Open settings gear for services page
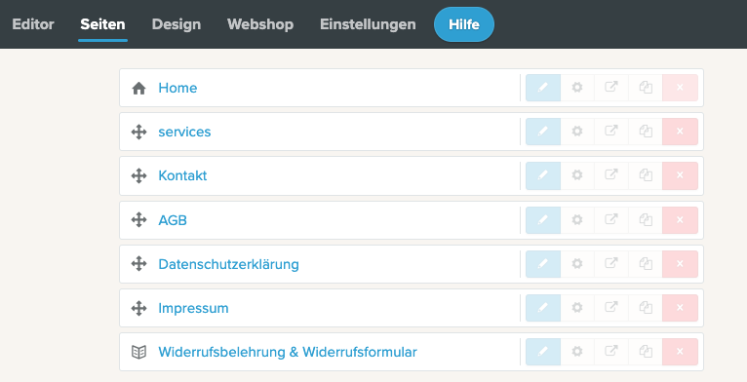Viewport: 747px width, 382px height. tap(577, 131)
